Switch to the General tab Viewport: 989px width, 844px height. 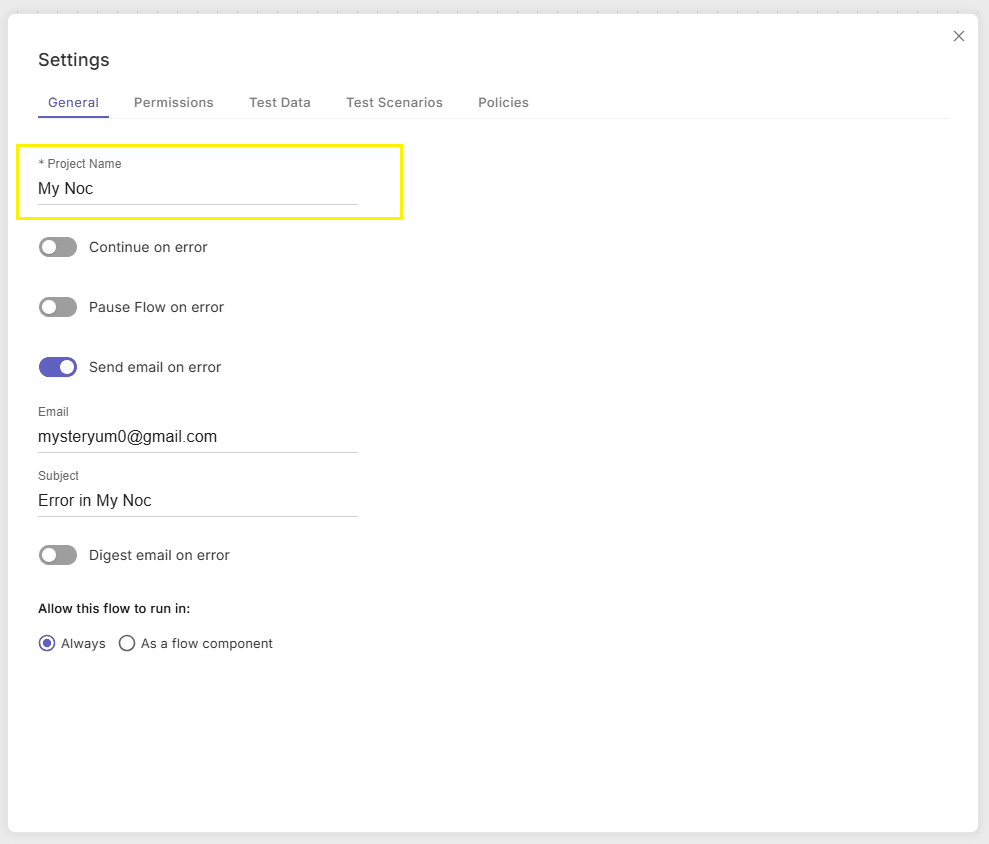[73, 102]
